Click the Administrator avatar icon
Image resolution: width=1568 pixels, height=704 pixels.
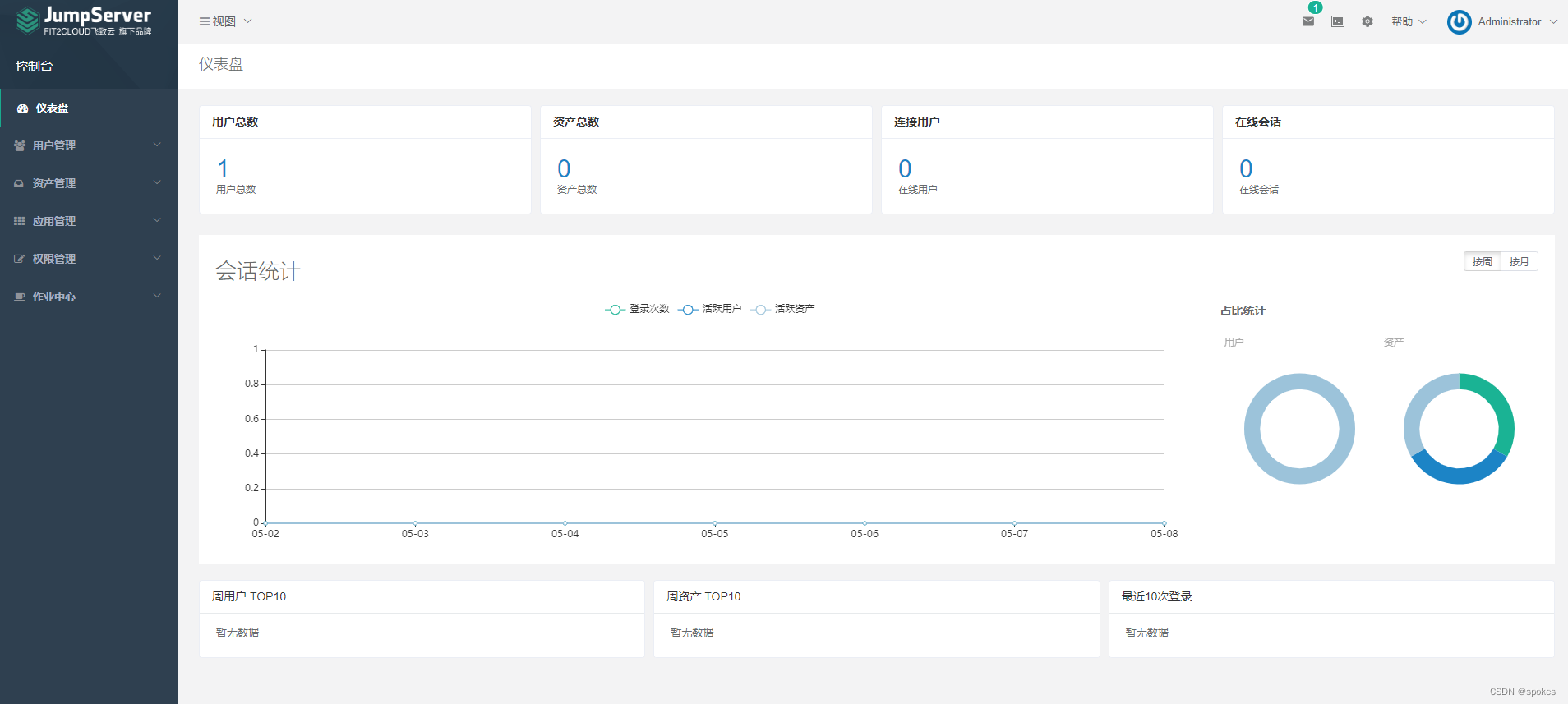pos(1460,21)
